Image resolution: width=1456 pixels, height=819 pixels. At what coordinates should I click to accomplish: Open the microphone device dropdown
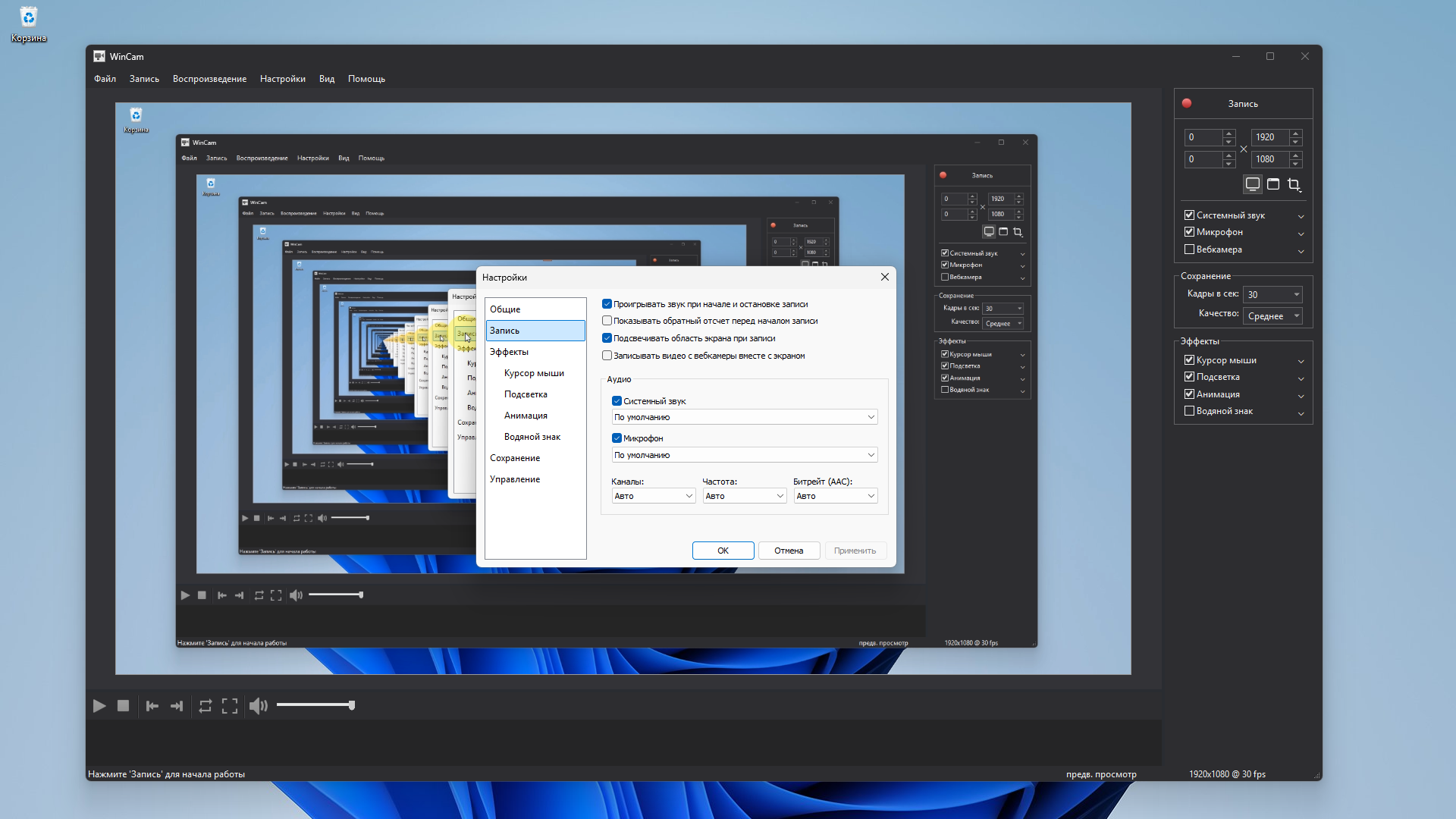(x=745, y=455)
